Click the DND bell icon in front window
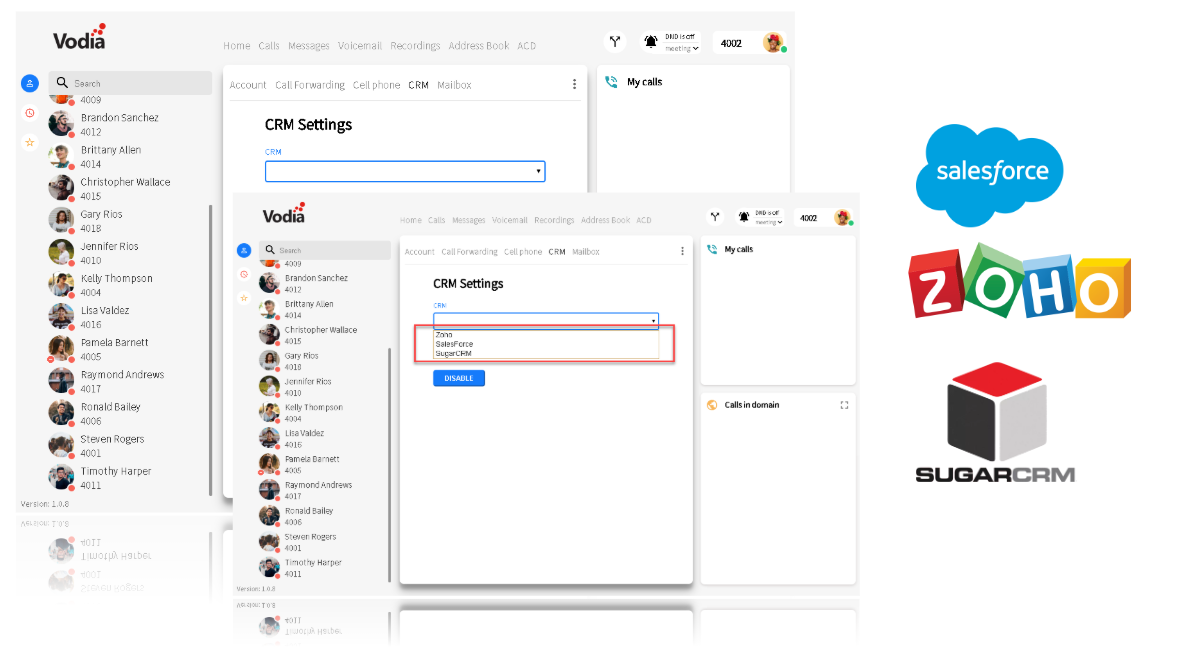 [744, 217]
